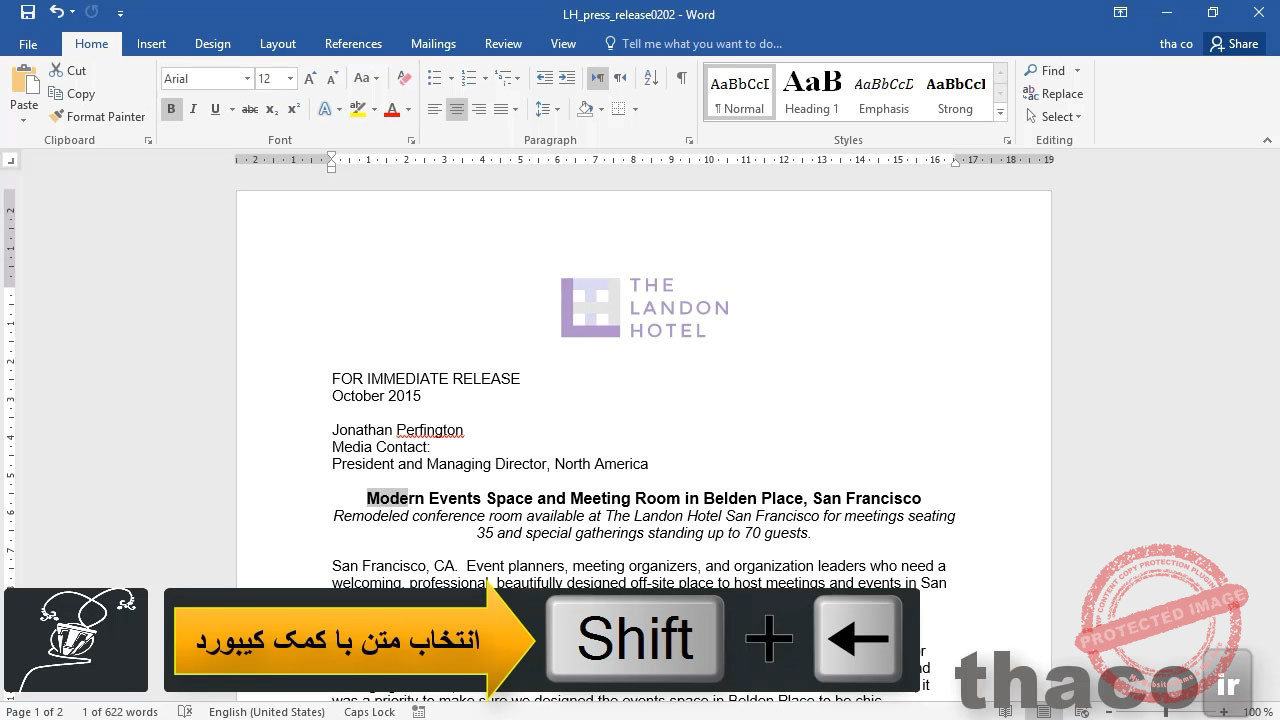Apply highlight color to text
Image resolution: width=1280 pixels, height=720 pixels.
[x=358, y=109]
